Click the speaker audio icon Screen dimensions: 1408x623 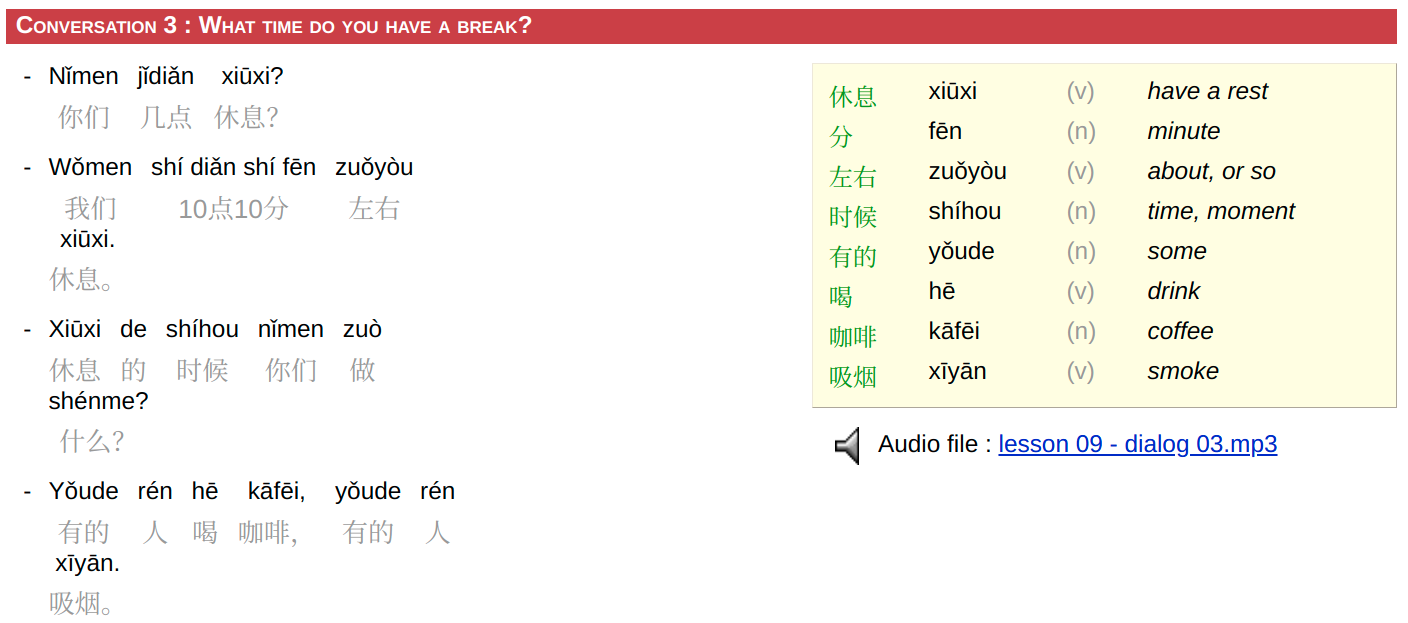pyautogui.click(x=848, y=445)
